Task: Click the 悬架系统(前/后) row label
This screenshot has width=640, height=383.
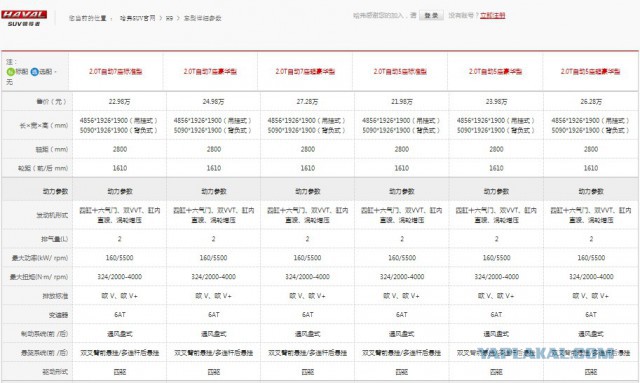Action: pyautogui.click(x=45, y=353)
